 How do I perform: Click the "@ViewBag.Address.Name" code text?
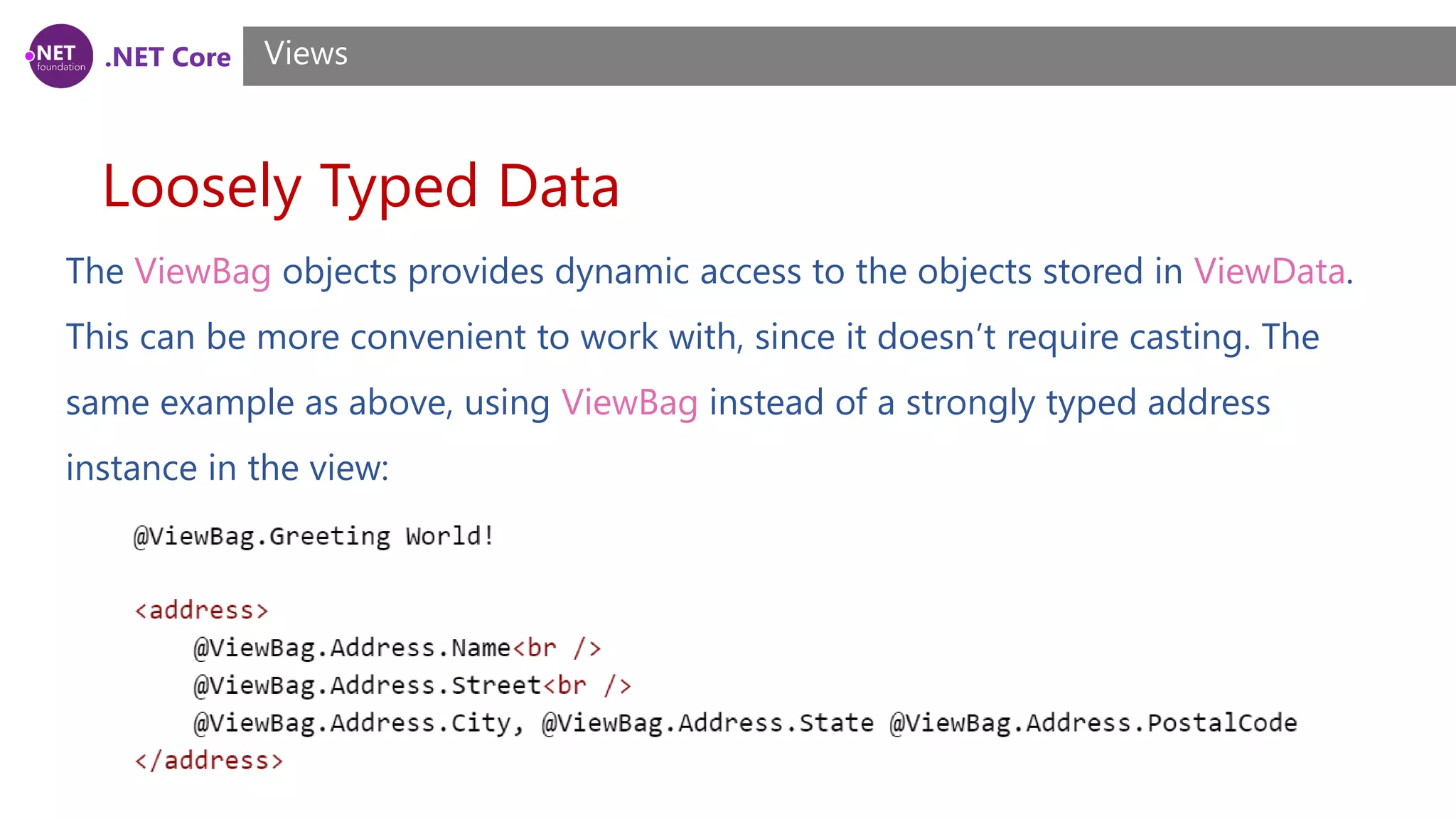coord(352,648)
